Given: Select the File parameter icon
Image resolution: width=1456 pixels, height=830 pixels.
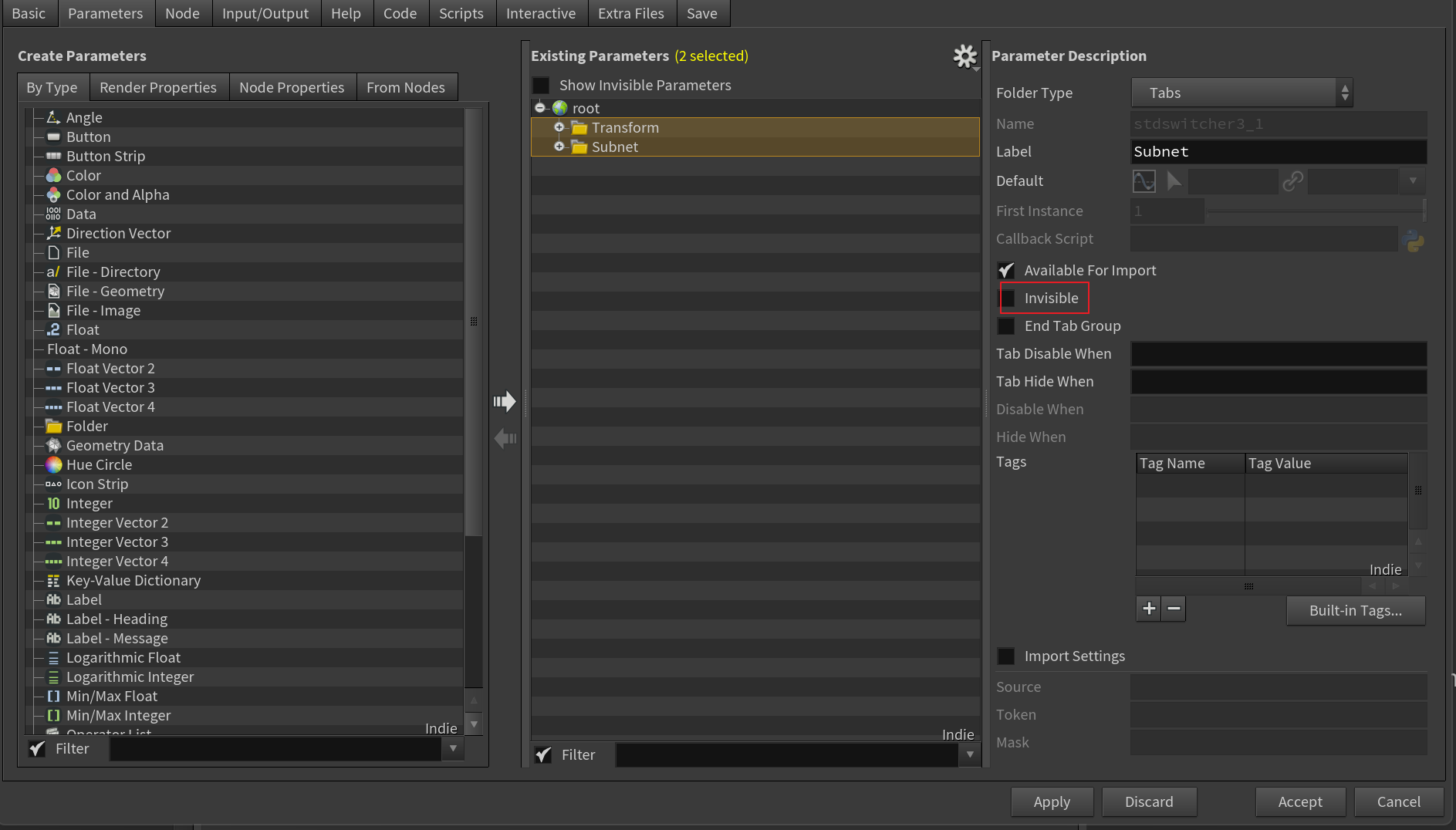Looking at the screenshot, I should [53, 252].
